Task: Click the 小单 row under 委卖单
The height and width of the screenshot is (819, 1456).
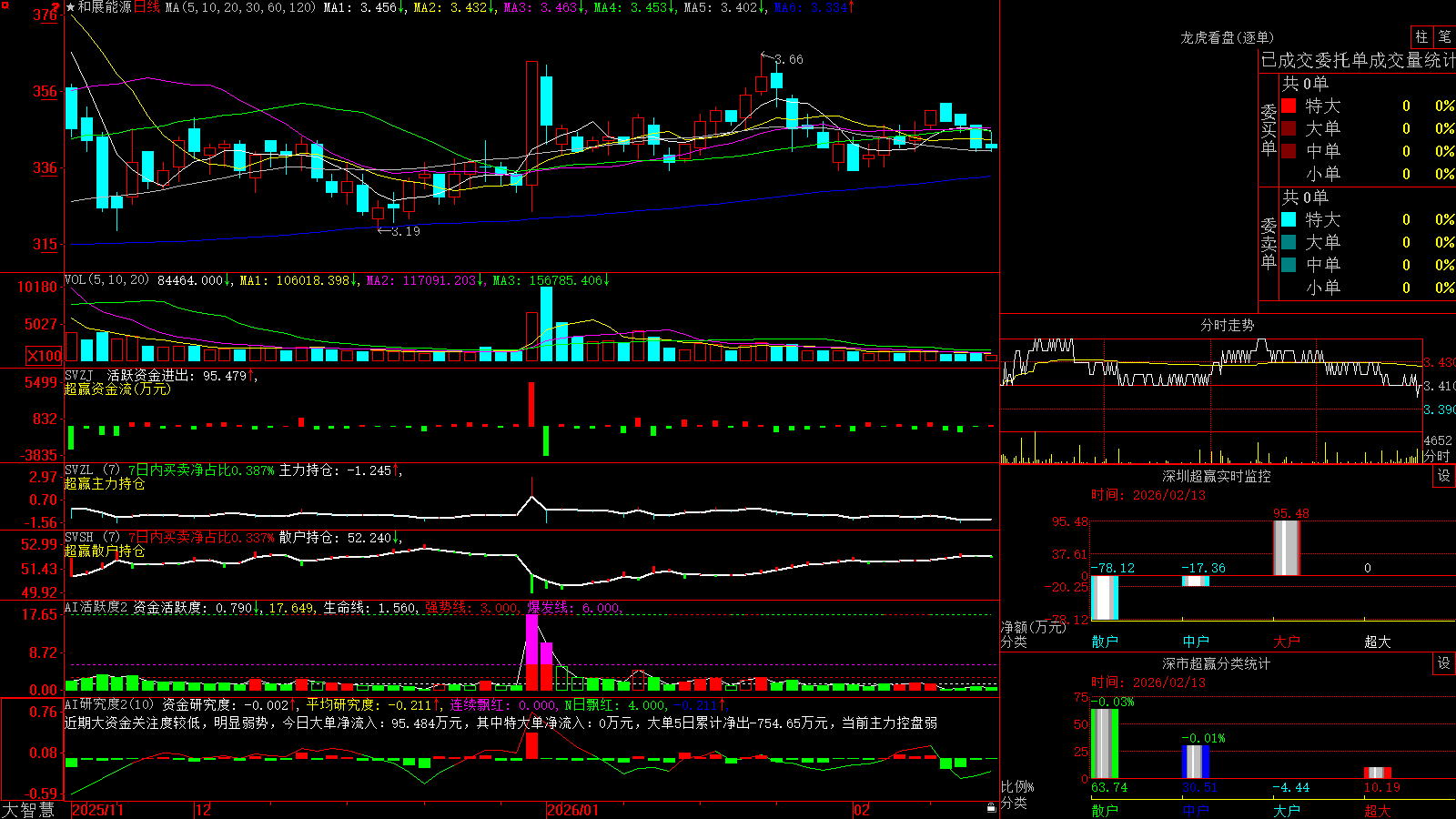Action: [1368, 288]
